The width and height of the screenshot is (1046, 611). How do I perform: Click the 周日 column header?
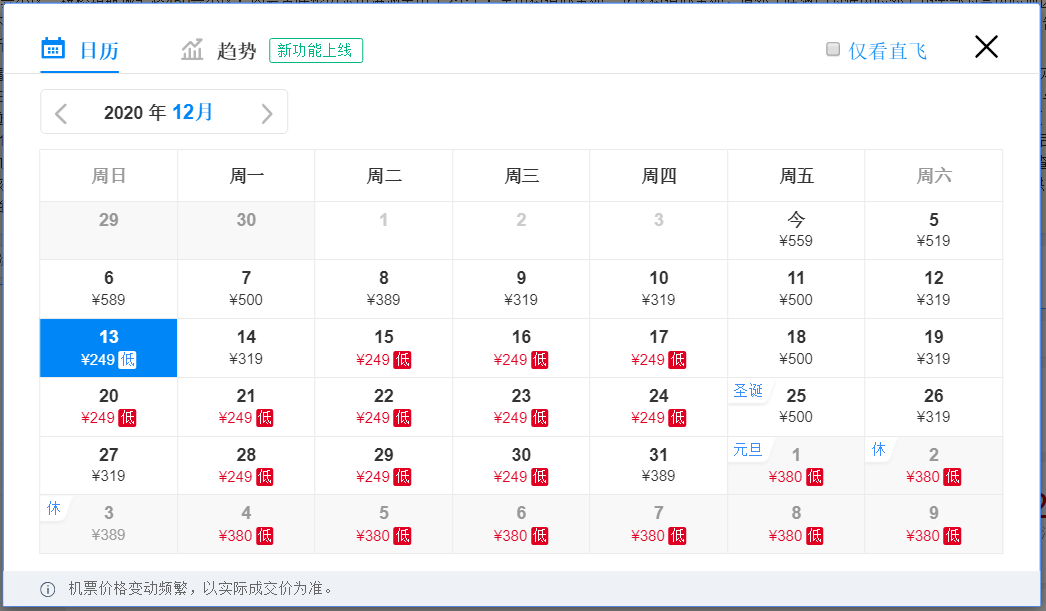109,175
